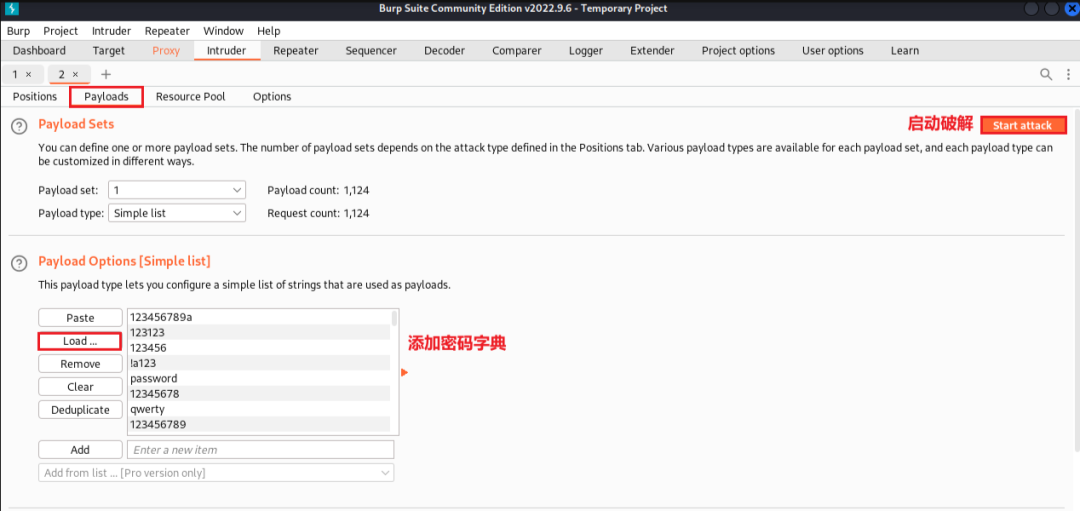Open the Intruder menu in menu bar
This screenshot has width=1080, height=511.
pos(112,31)
